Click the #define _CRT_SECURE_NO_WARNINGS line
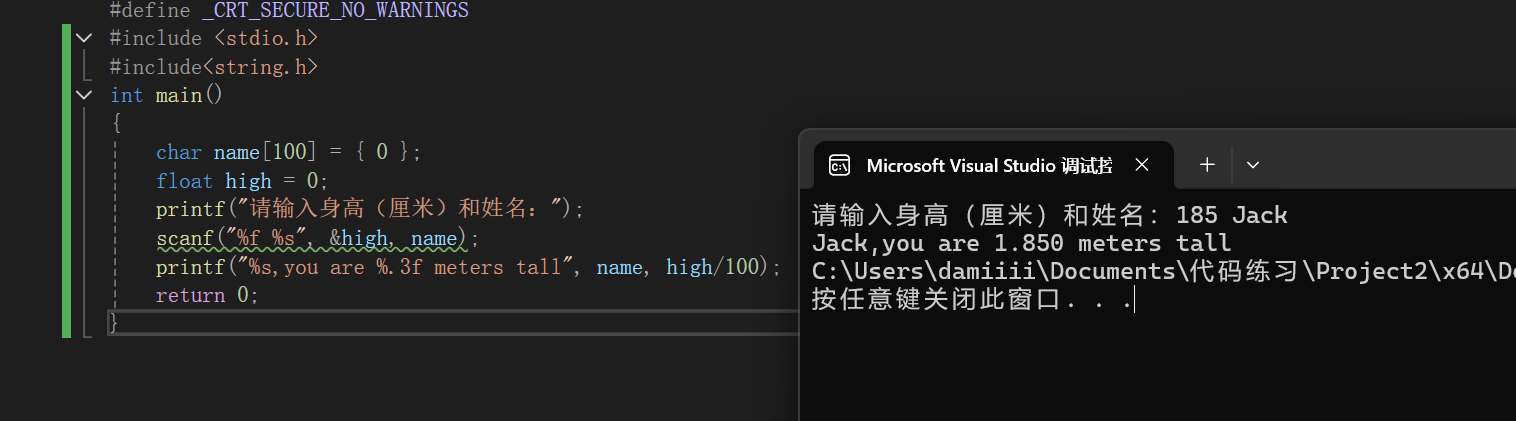 tap(289, 11)
